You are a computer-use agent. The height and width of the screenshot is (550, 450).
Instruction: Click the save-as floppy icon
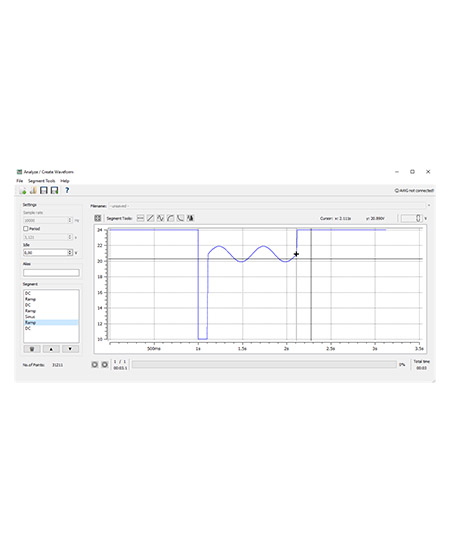54,190
